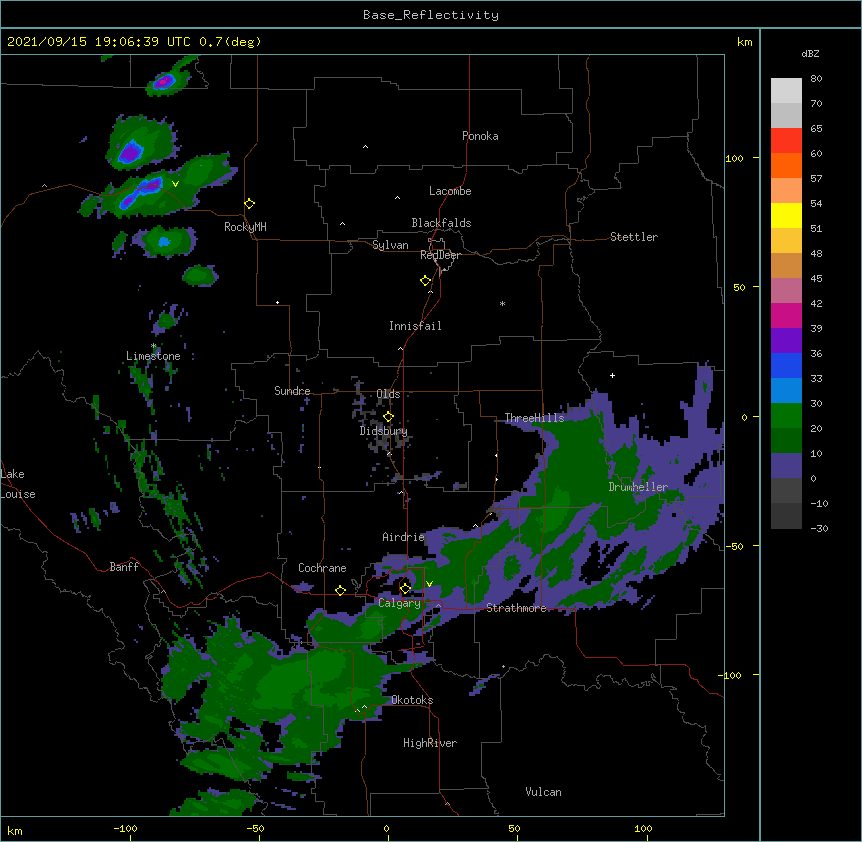This screenshot has height=842, width=862.
Task: Click the ThreeHills town label
Action: pyautogui.click(x=534, y=418)
